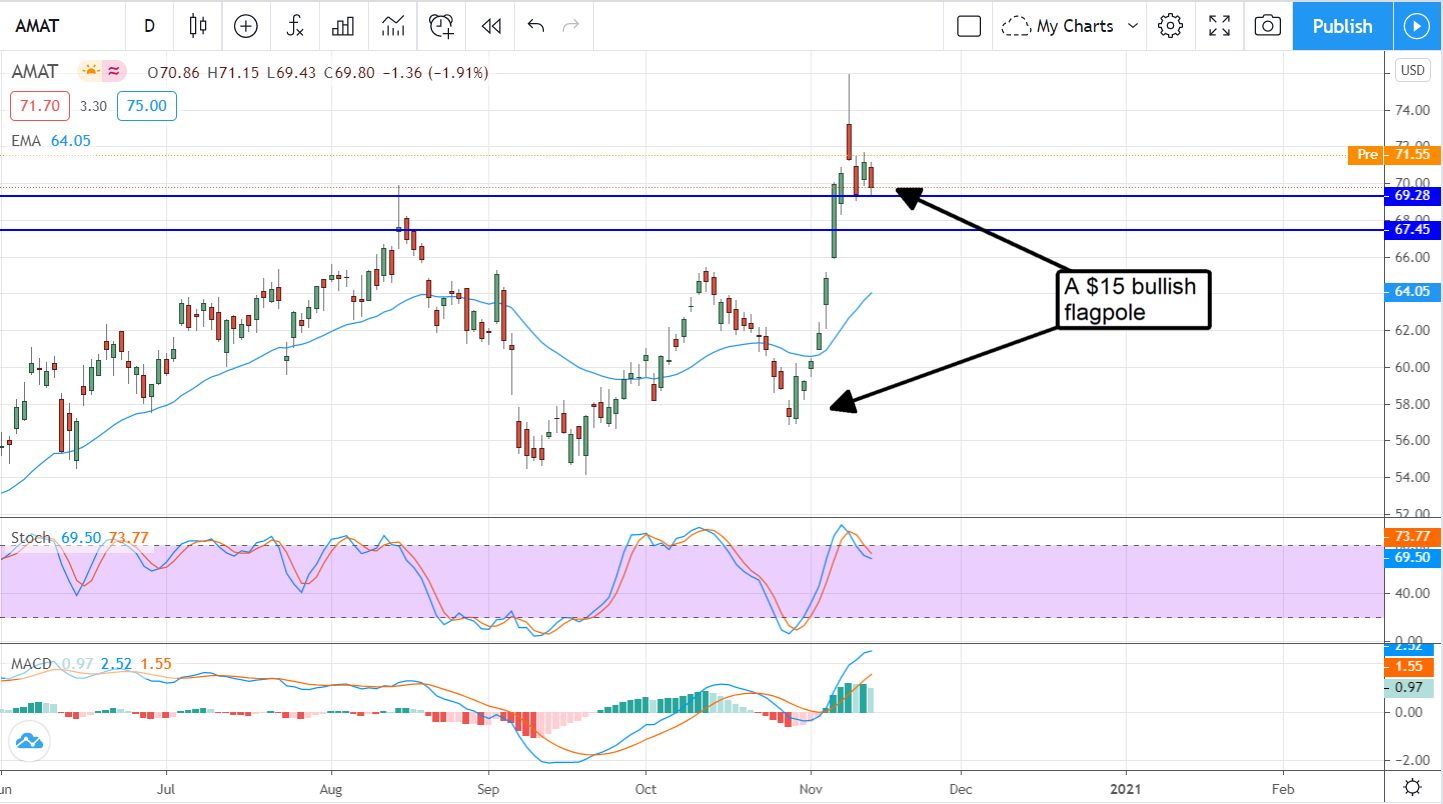The height and width of the screenshot is (804, 1443).
Task: Click the blue 64.05 EMA price label
Action: [x=1412, y=292]
